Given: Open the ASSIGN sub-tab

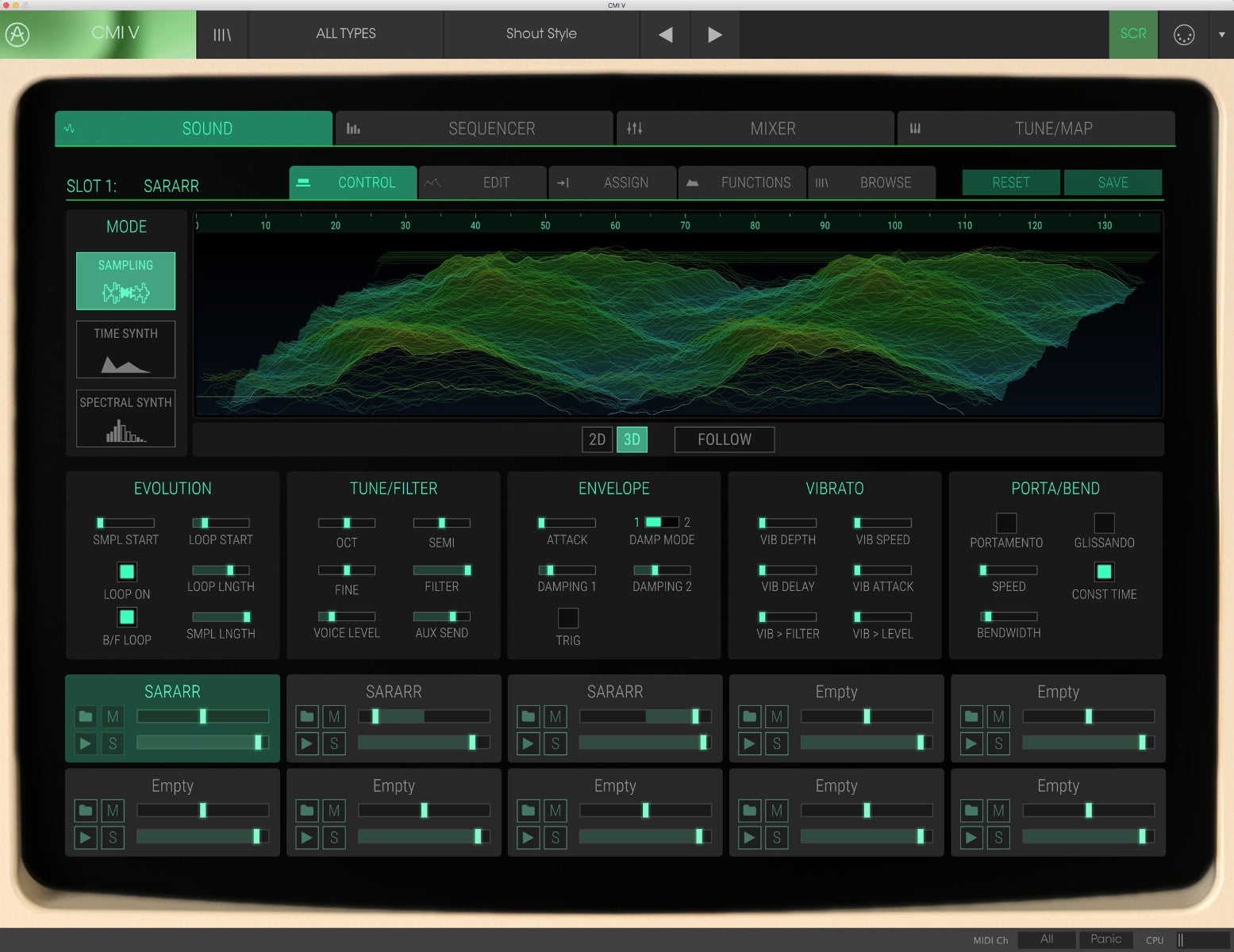Looking at the screenshot, I should [613, 182].
